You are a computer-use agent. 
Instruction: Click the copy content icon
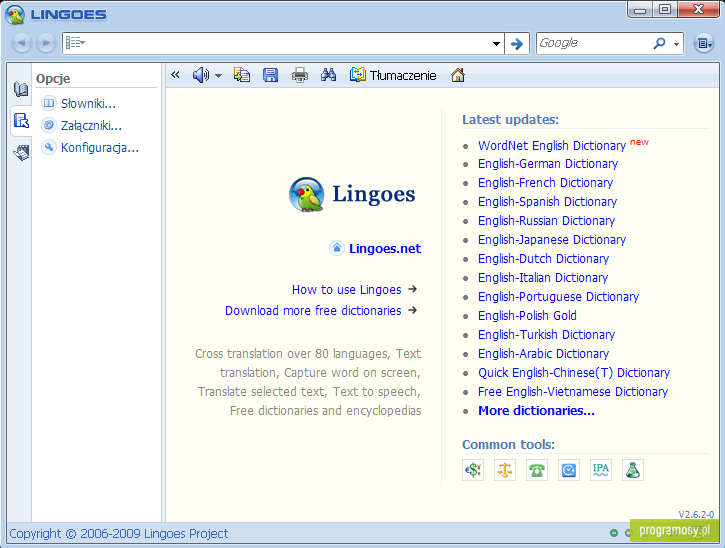241,75
